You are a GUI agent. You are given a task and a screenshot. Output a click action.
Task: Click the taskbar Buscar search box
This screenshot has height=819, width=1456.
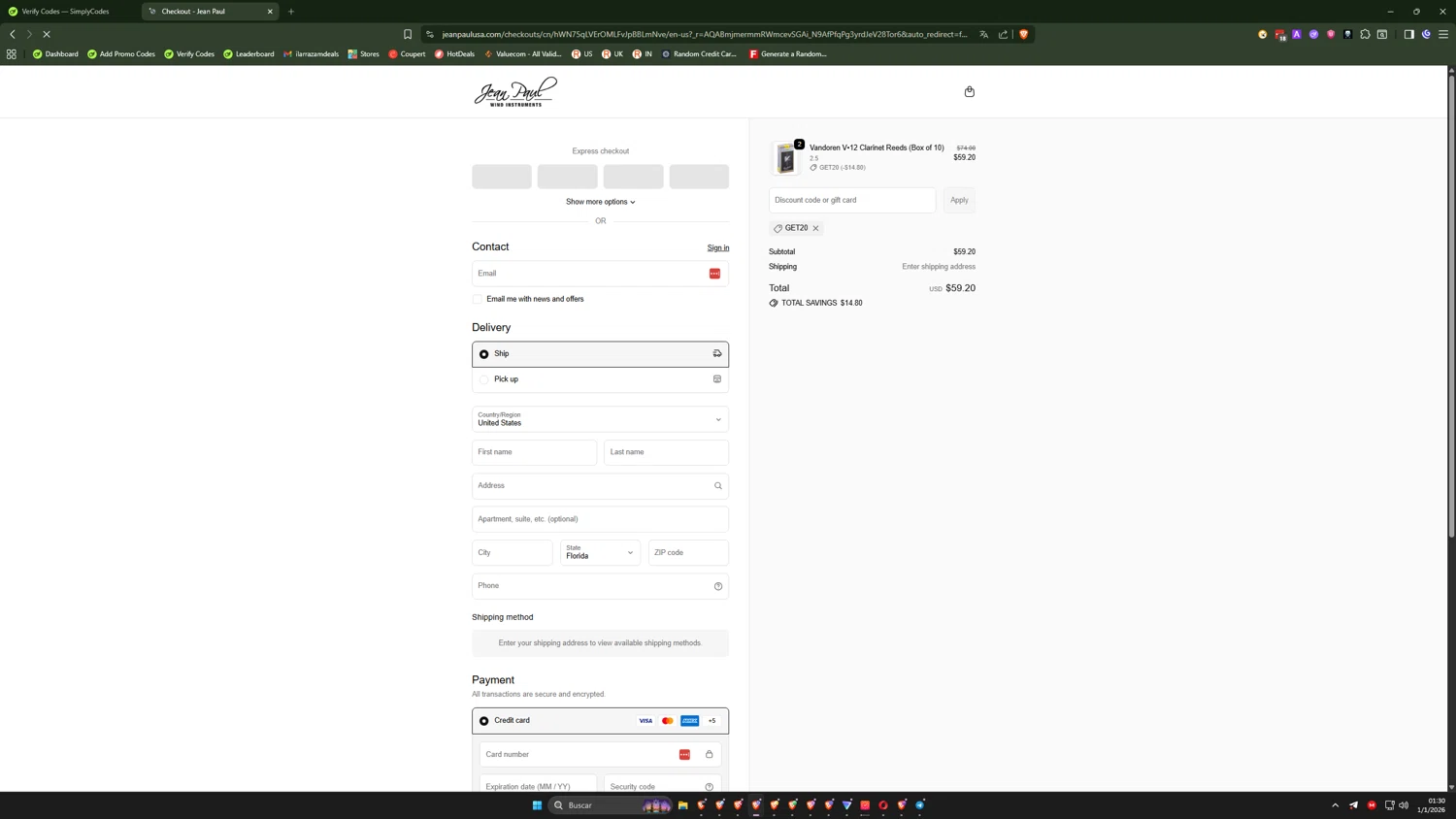612,804
